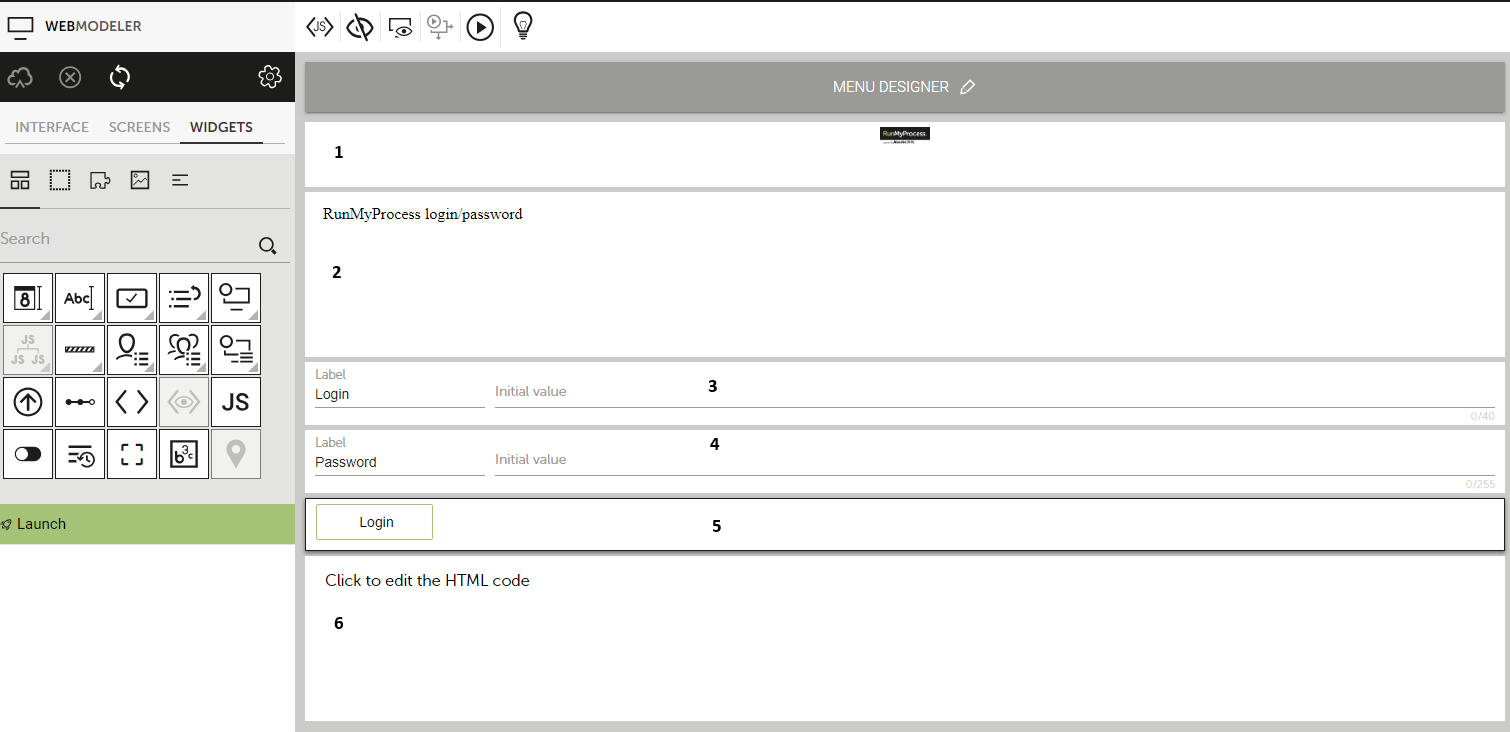Select the checkbox widget in palette
The width and height of the screenshot is (1510, 732).
pos(132,297)
